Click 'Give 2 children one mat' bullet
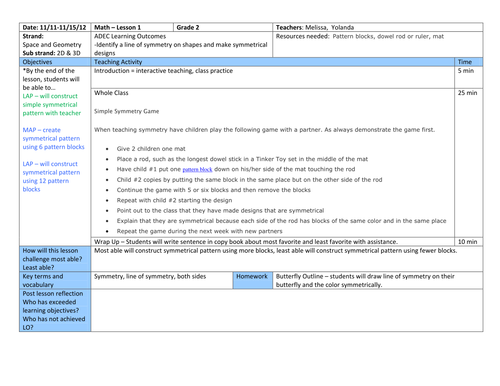This screenshot has width=500, height=386. click(151, 149)
